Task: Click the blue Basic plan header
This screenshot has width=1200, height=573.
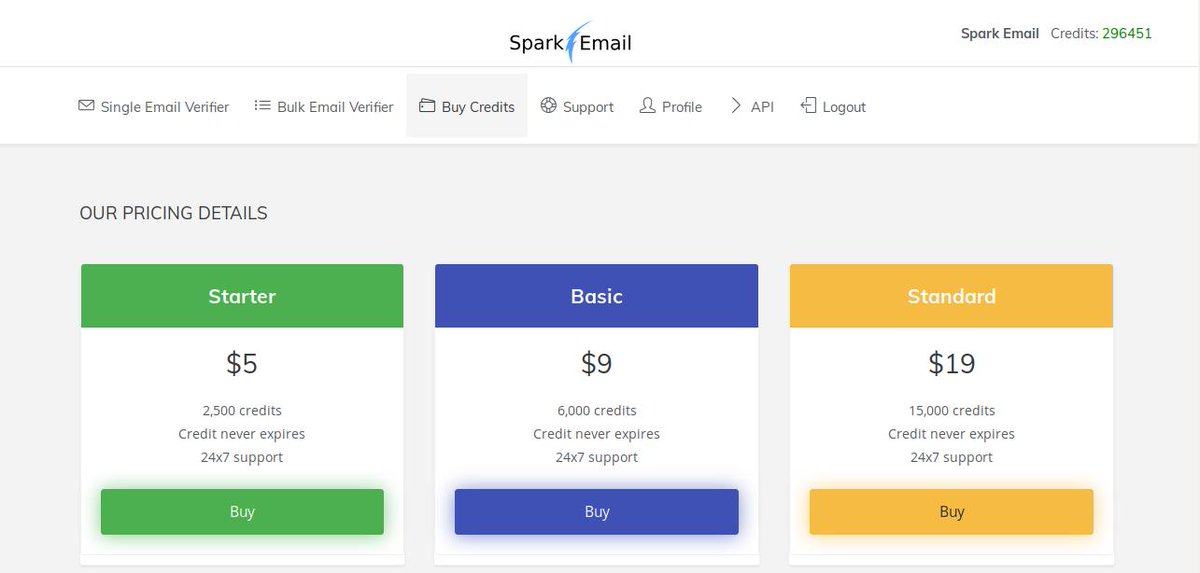Action: [x=597, y=296]
